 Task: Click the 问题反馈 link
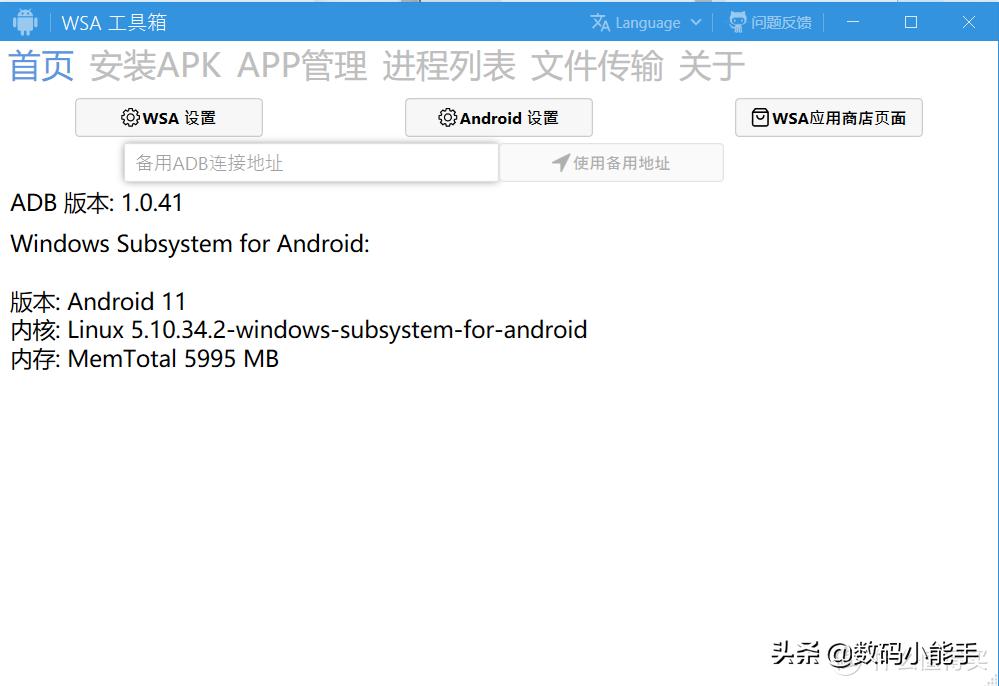click(x=782, y=21)
